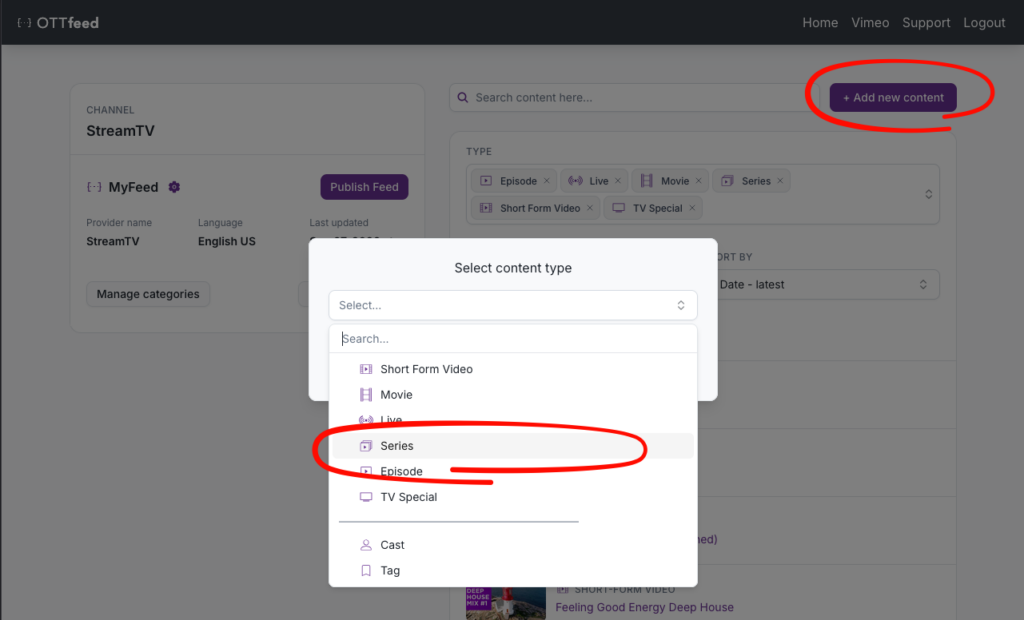
Task: Remove the Movie type filter chip
Action: [699, 181]
